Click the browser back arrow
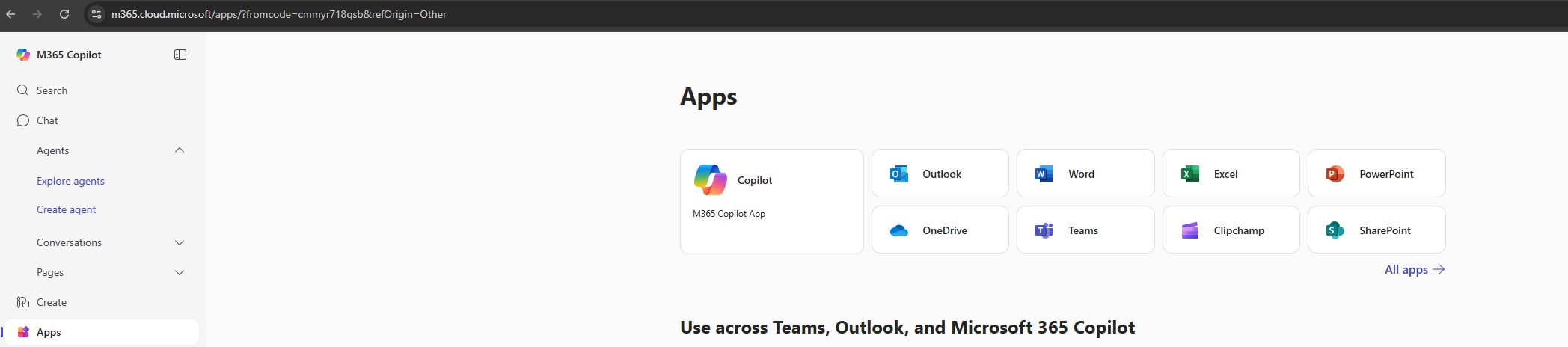 pos(10,14)
